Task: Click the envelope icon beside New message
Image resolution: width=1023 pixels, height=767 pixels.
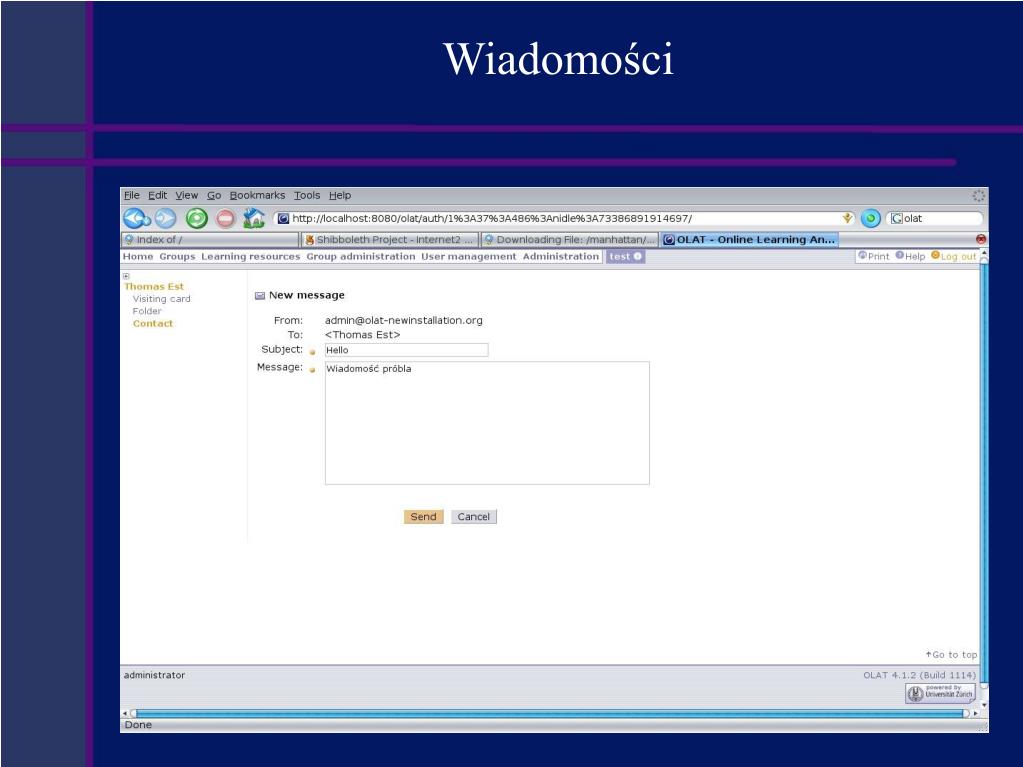Action: coord(260,295)
